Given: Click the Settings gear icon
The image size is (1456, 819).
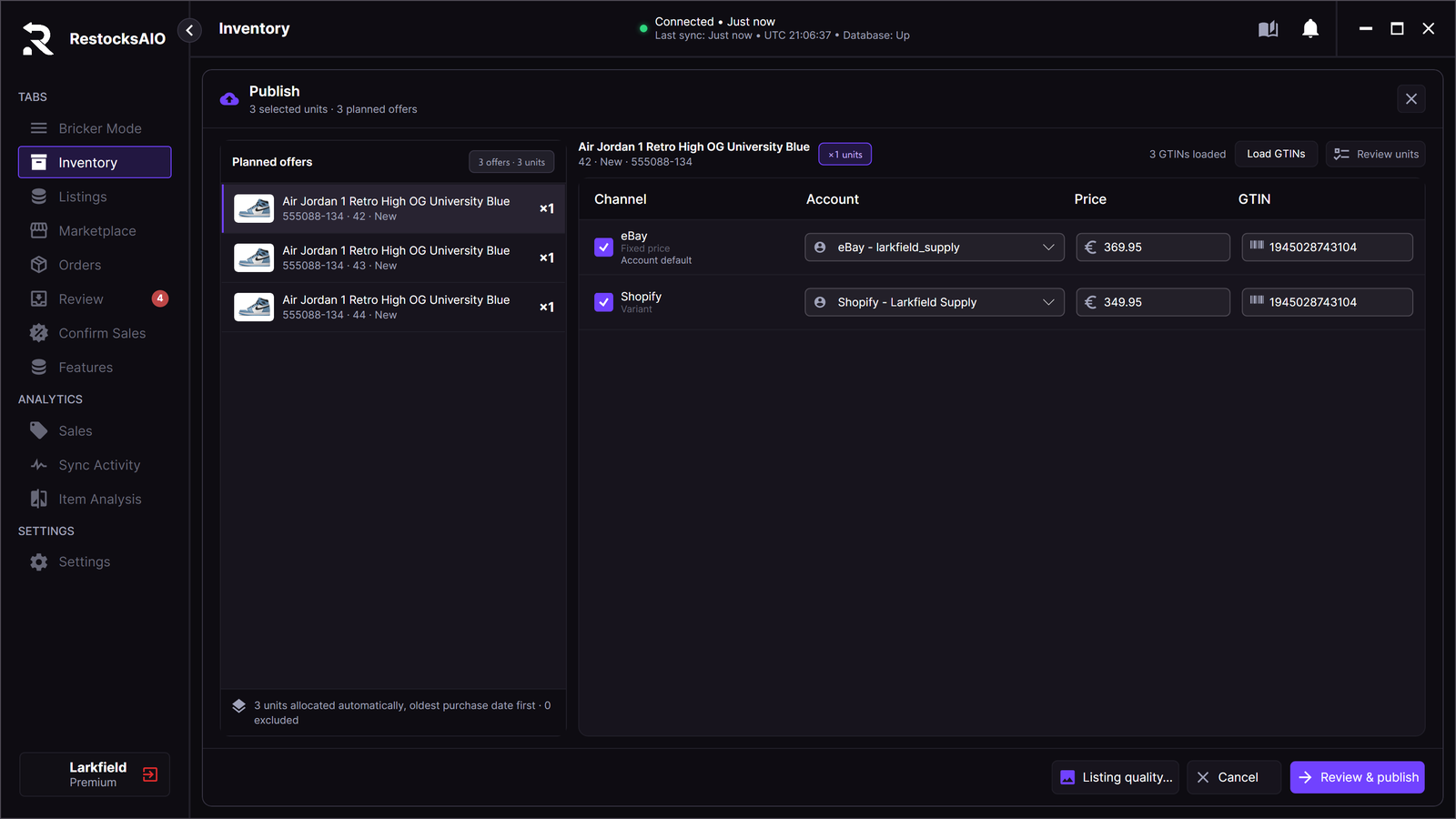Looking at the screenshot, I should point(38,562).
